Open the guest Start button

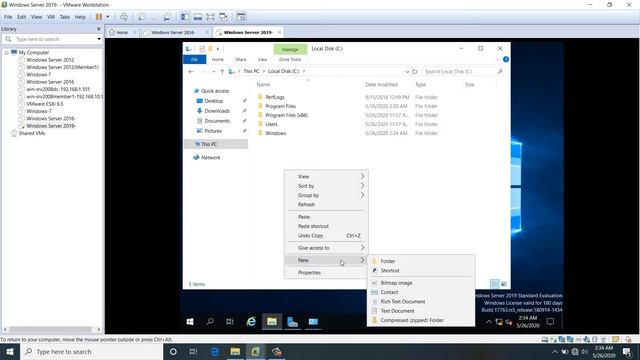[190, 322]
